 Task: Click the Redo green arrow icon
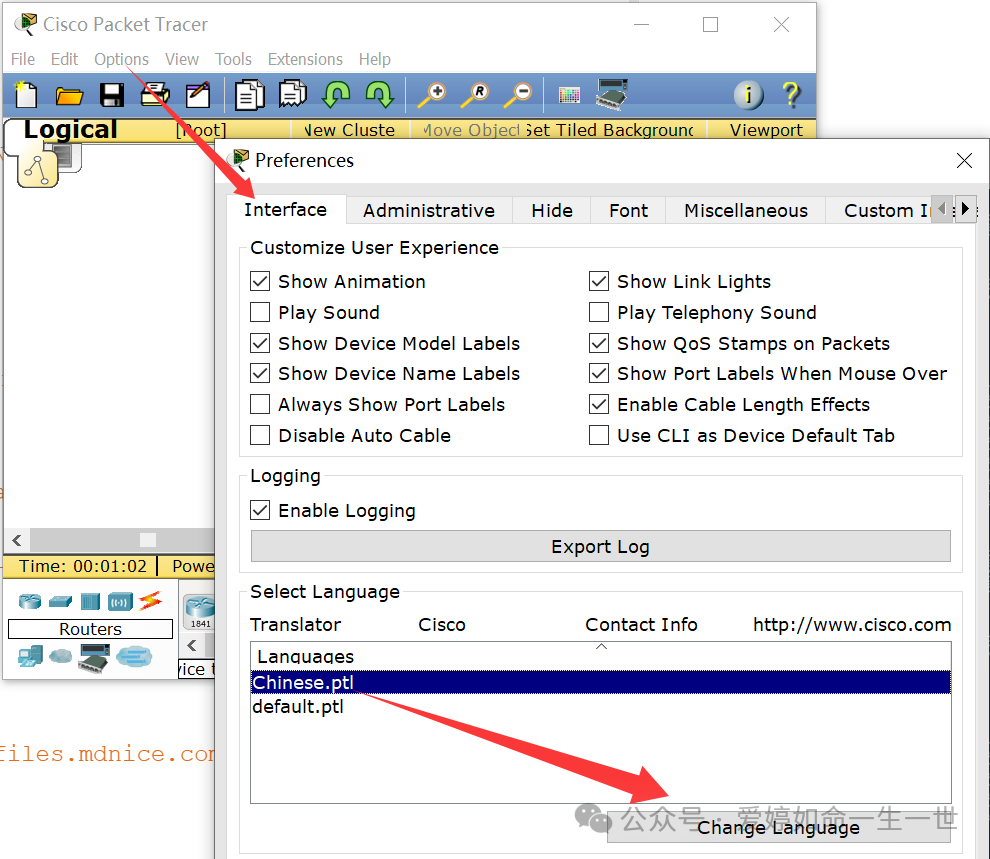[379, 95]
